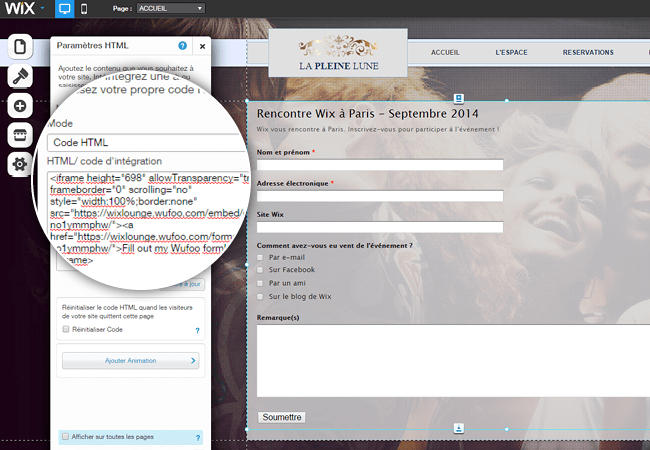This screenshot has height=450, width=650.
Task: Open the ACCUEIL site menu item
Action: (x=445, y=53)
